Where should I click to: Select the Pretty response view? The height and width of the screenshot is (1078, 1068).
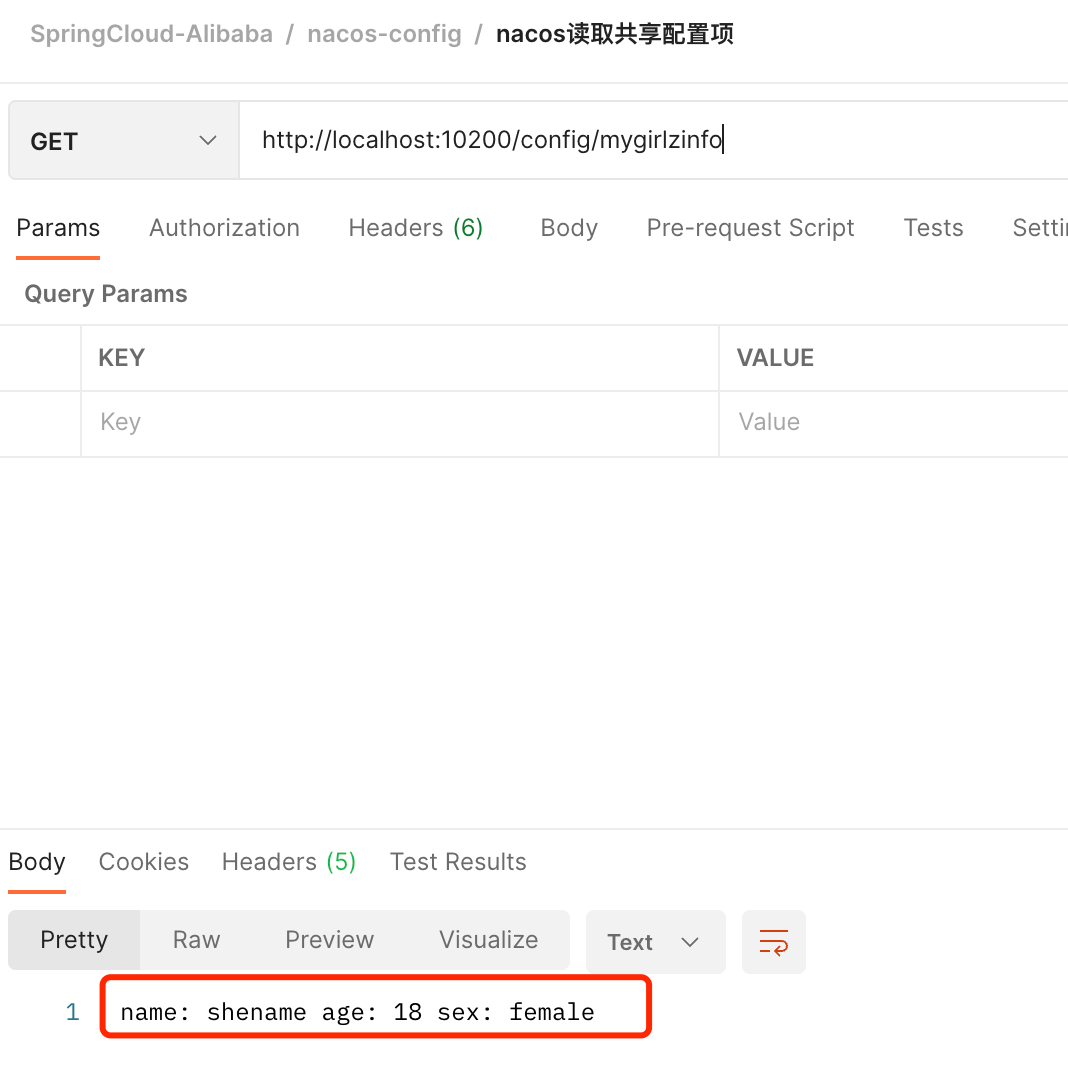coord(74,940)
